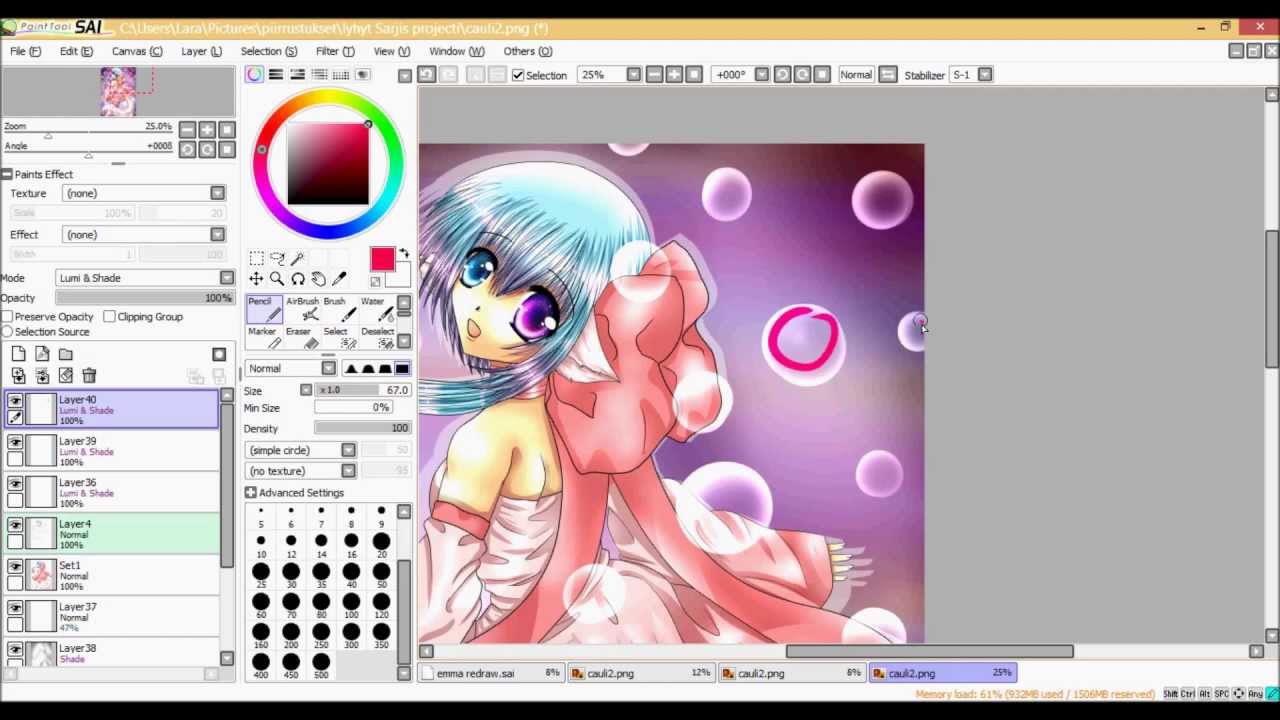Open the Canvas menu
Viewport: 1280px width, 720px height.
[137, 51]
